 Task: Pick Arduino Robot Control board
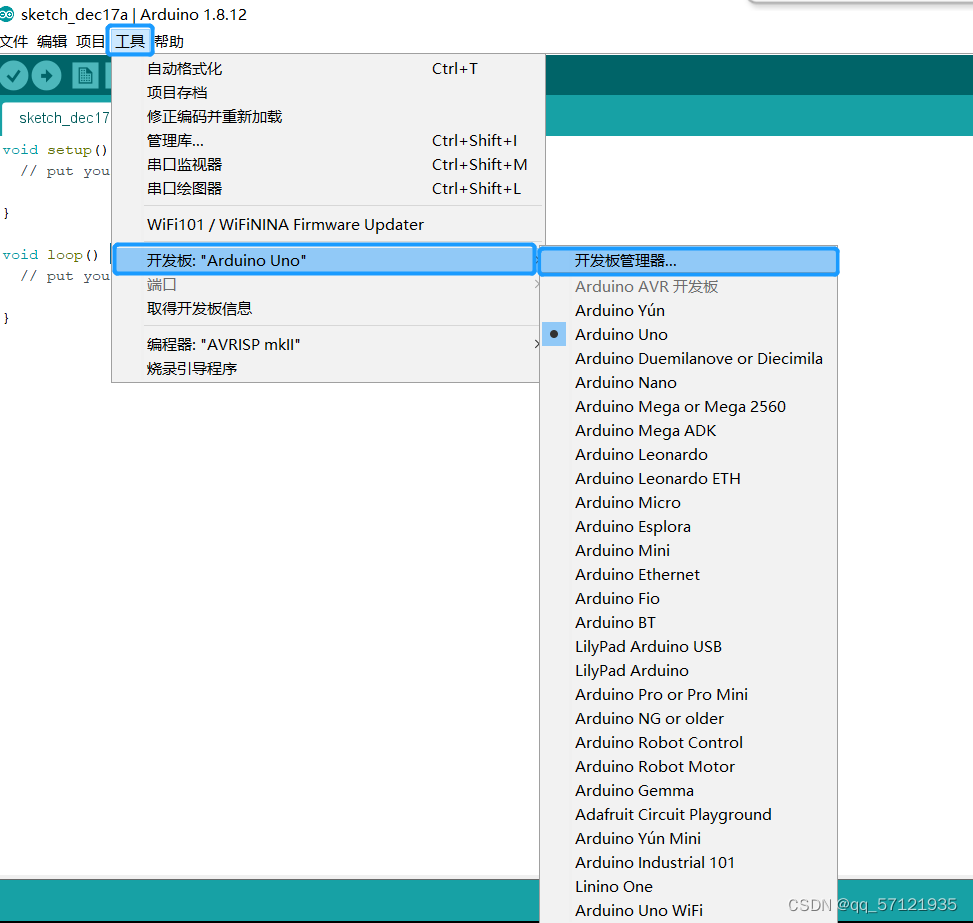click(689, 742)
